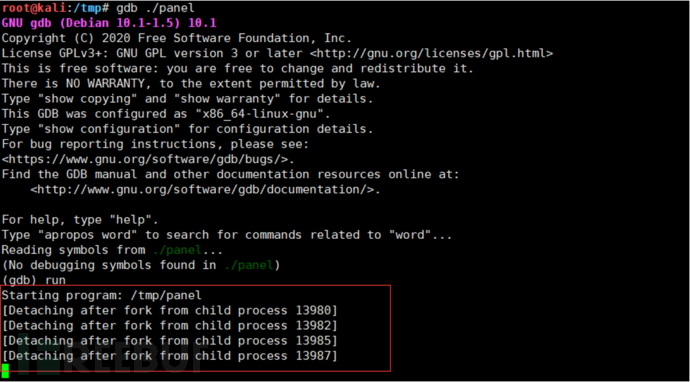Click the "(gdb) run" command line
Image resolution: width=690 pixels, height=382 pixels.
(33, 280)
